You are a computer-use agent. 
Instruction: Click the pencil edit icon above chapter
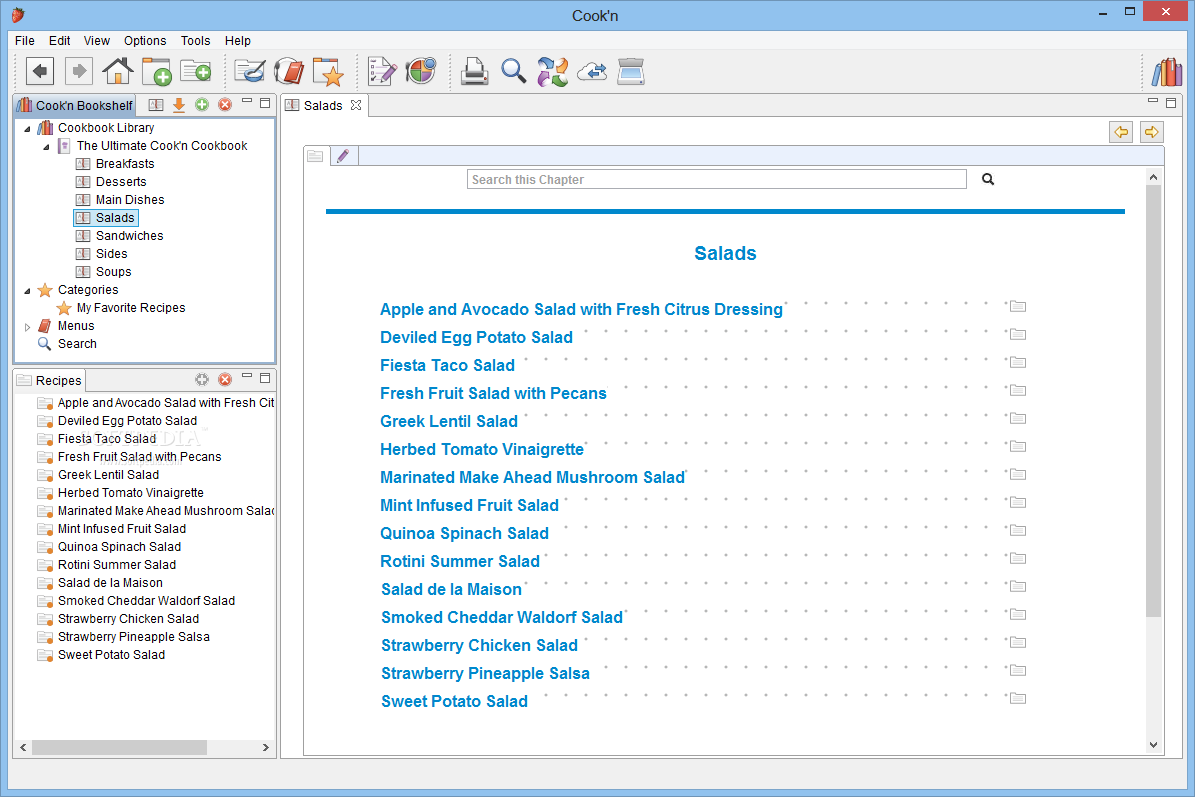pyautogui.click(x=343, y=156)
